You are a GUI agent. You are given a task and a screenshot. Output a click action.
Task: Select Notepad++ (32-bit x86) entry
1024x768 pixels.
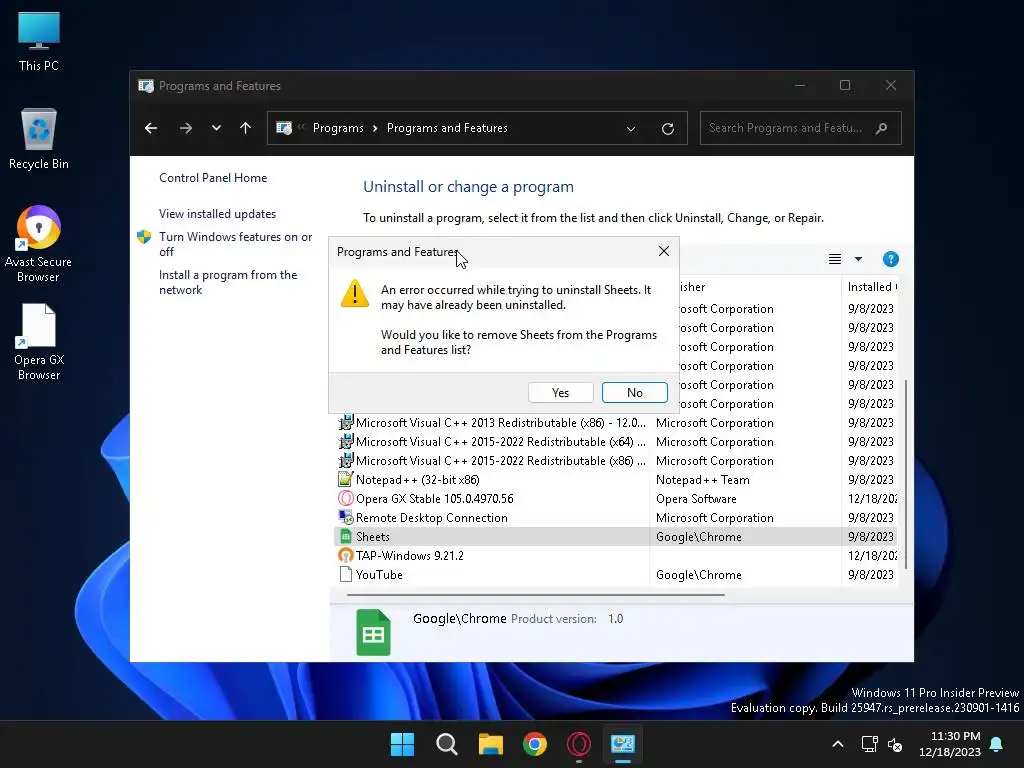click(x=616, y=479)
